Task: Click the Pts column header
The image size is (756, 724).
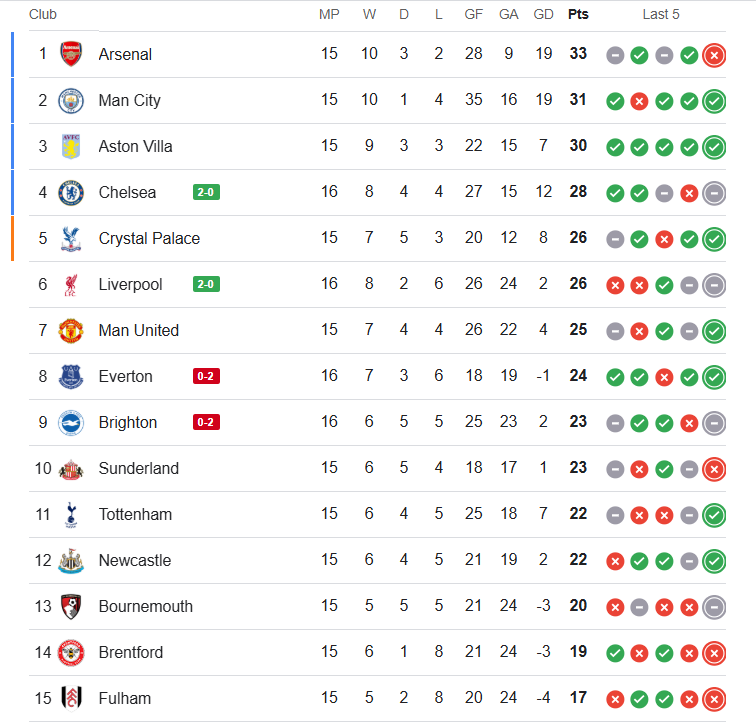Action: [578, 14]
